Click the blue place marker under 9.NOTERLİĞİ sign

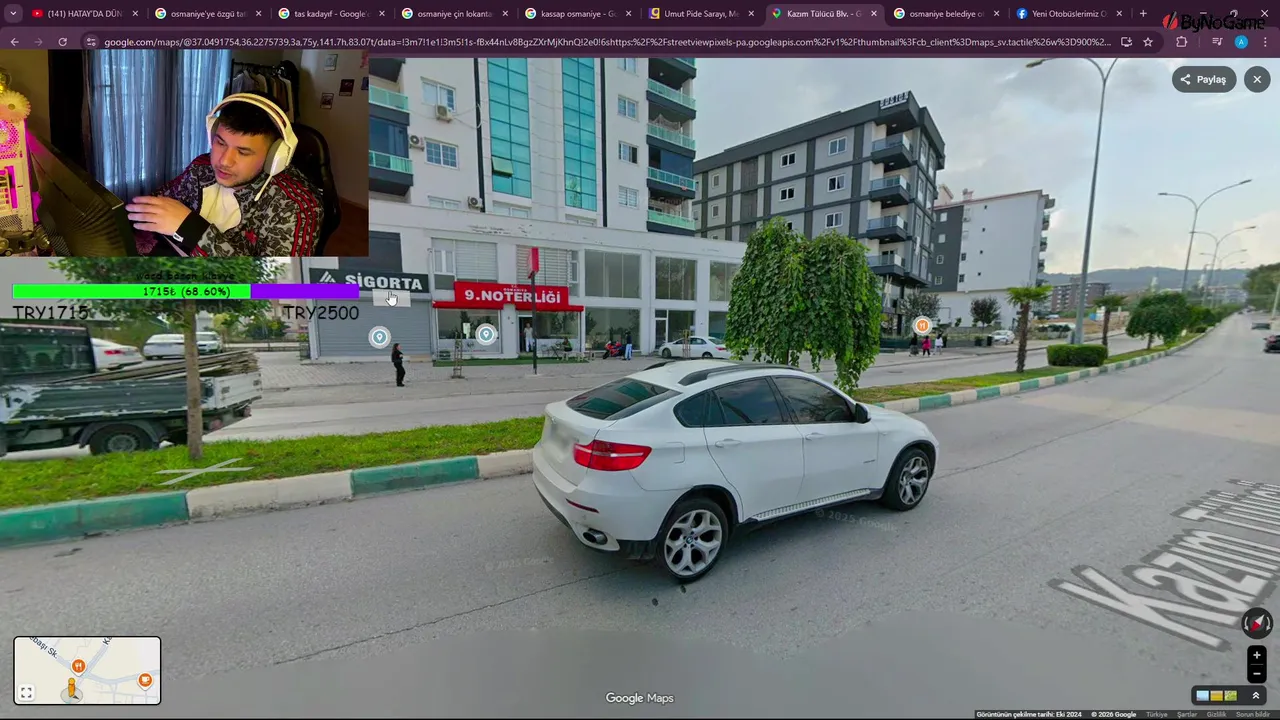(x=486, y=335)
